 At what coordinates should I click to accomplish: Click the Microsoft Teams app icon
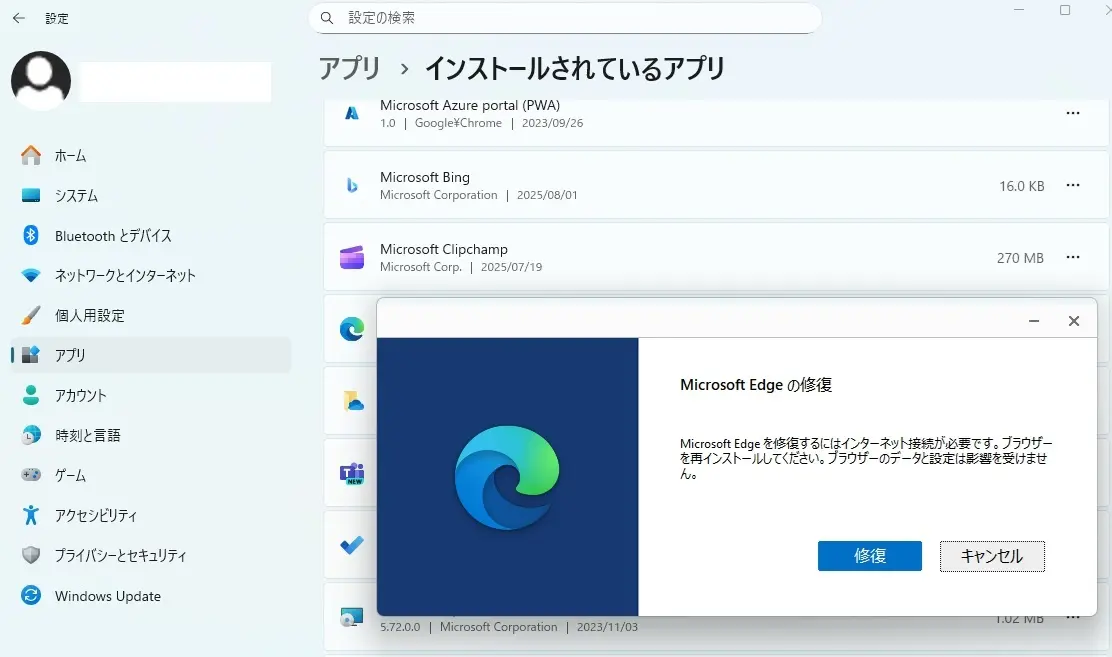point(352,473)
